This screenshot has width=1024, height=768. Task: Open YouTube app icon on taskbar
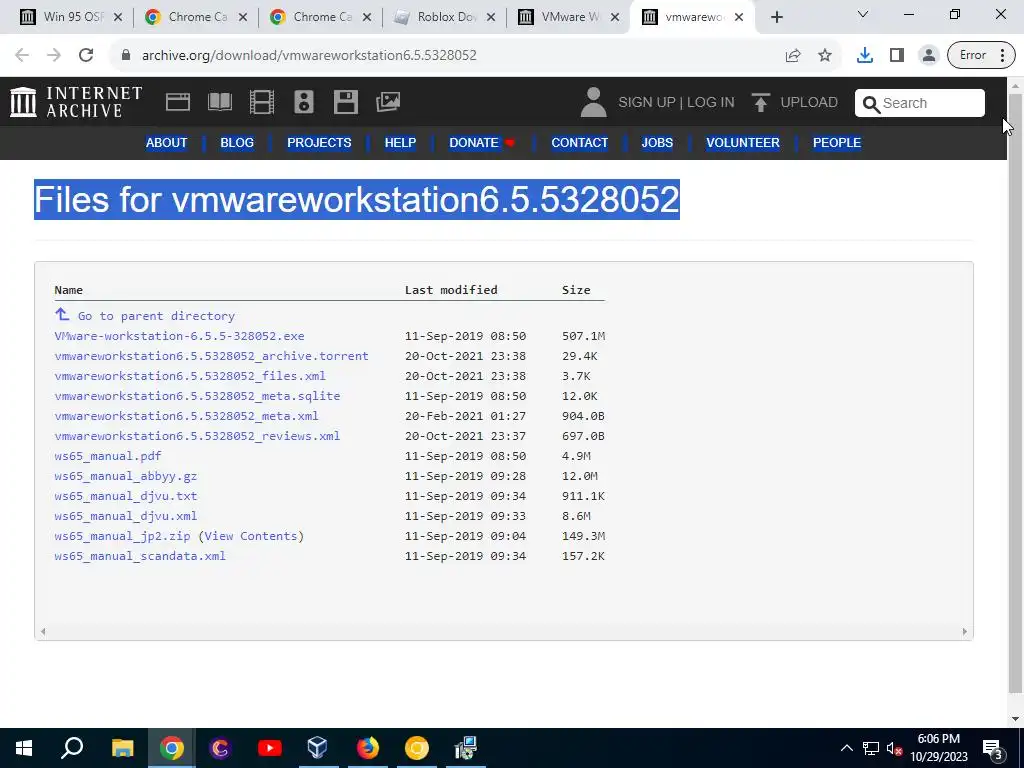[x=269, y=748]
